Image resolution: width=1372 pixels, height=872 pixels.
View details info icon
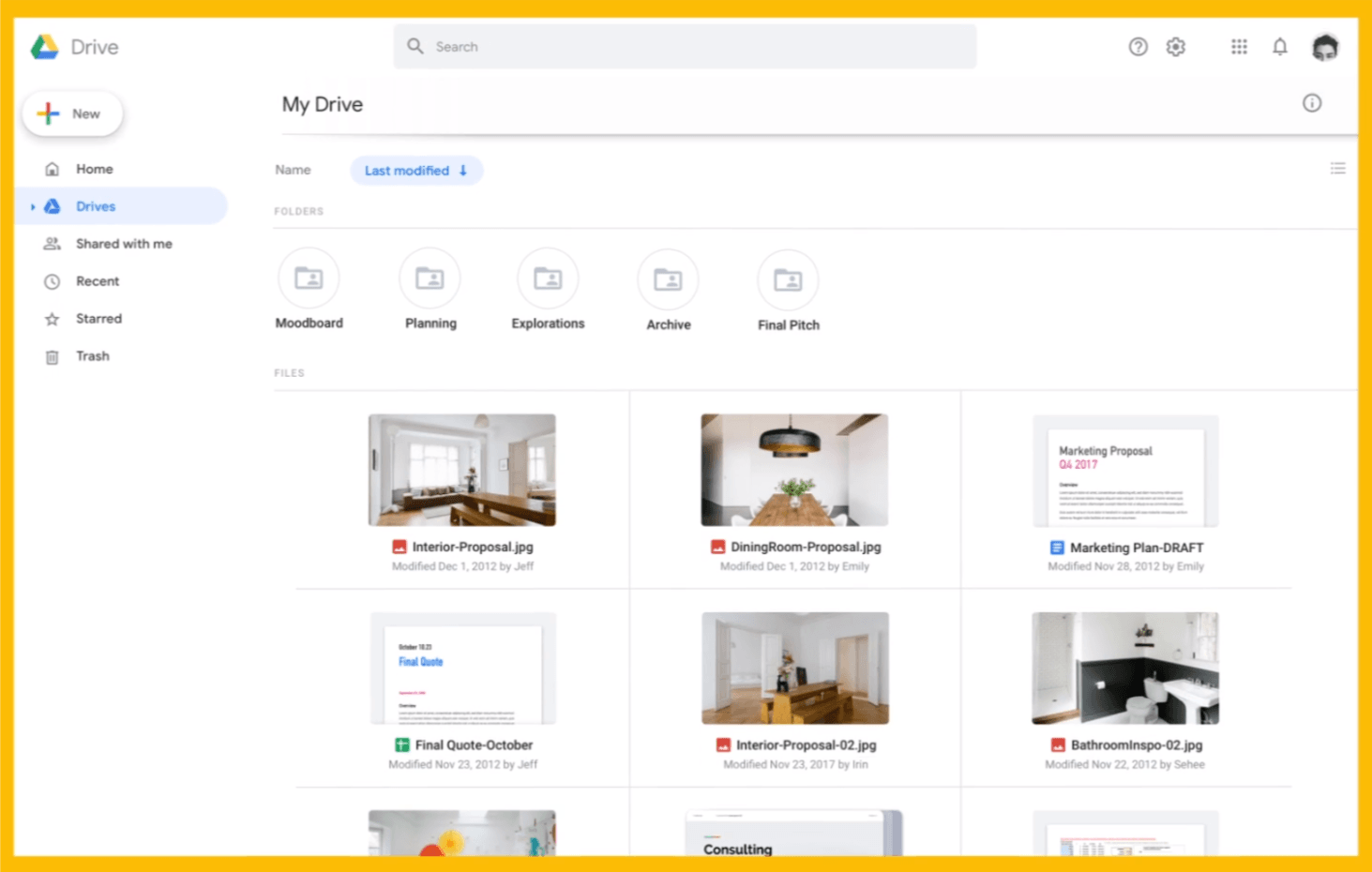click(1312, 103)
